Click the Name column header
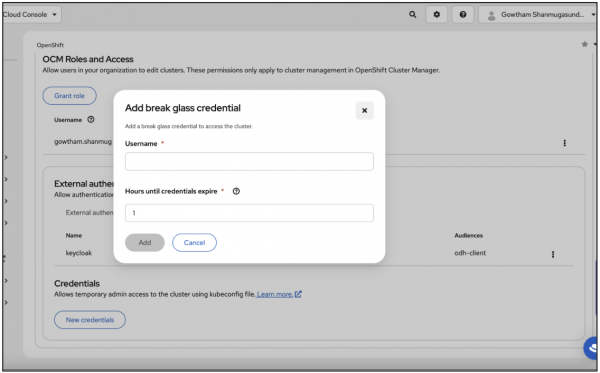 point(74,235)
